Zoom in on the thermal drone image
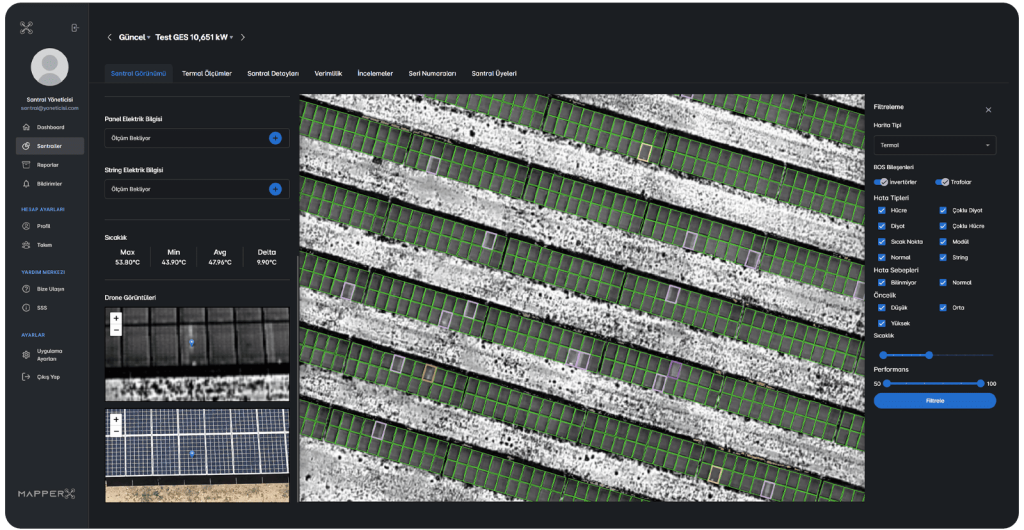 [x=116, y=318]
